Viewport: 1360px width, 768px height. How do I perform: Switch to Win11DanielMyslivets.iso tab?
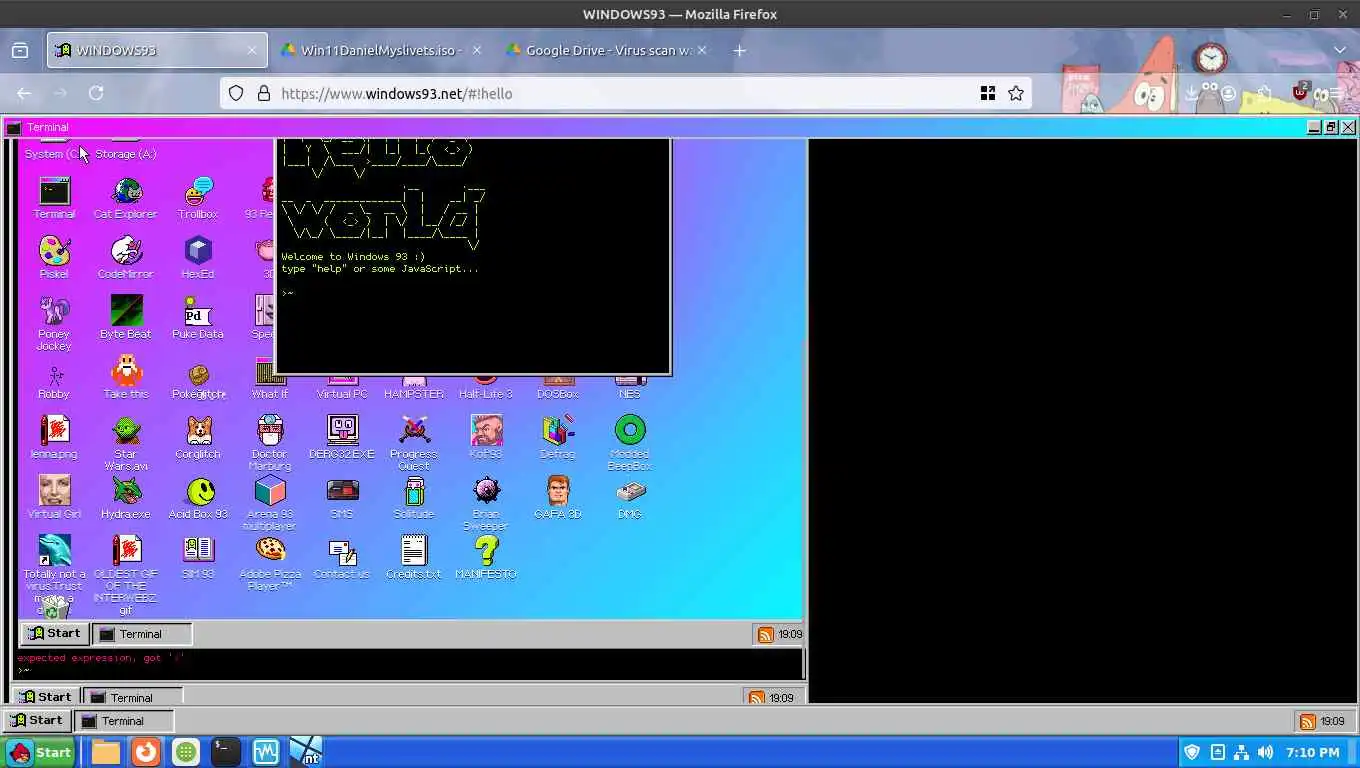point(381,50)
